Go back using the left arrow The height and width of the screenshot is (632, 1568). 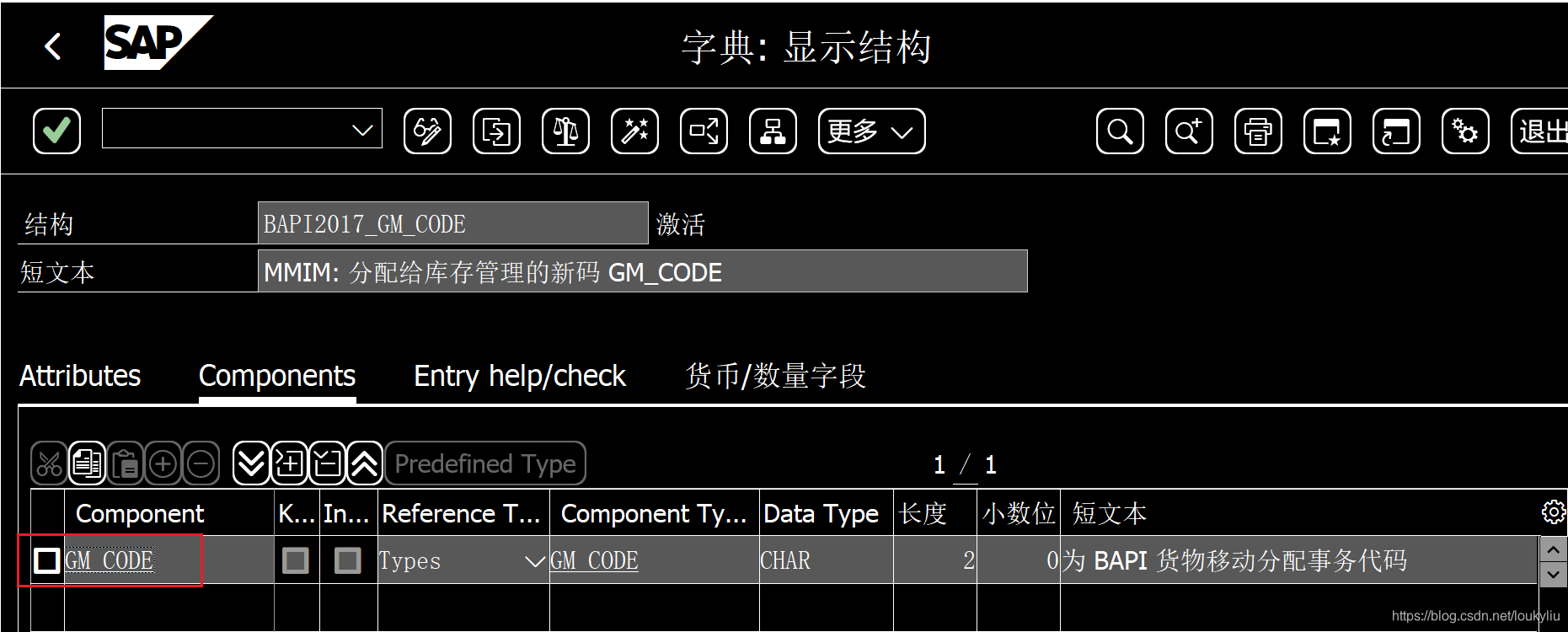pos(53,46)
